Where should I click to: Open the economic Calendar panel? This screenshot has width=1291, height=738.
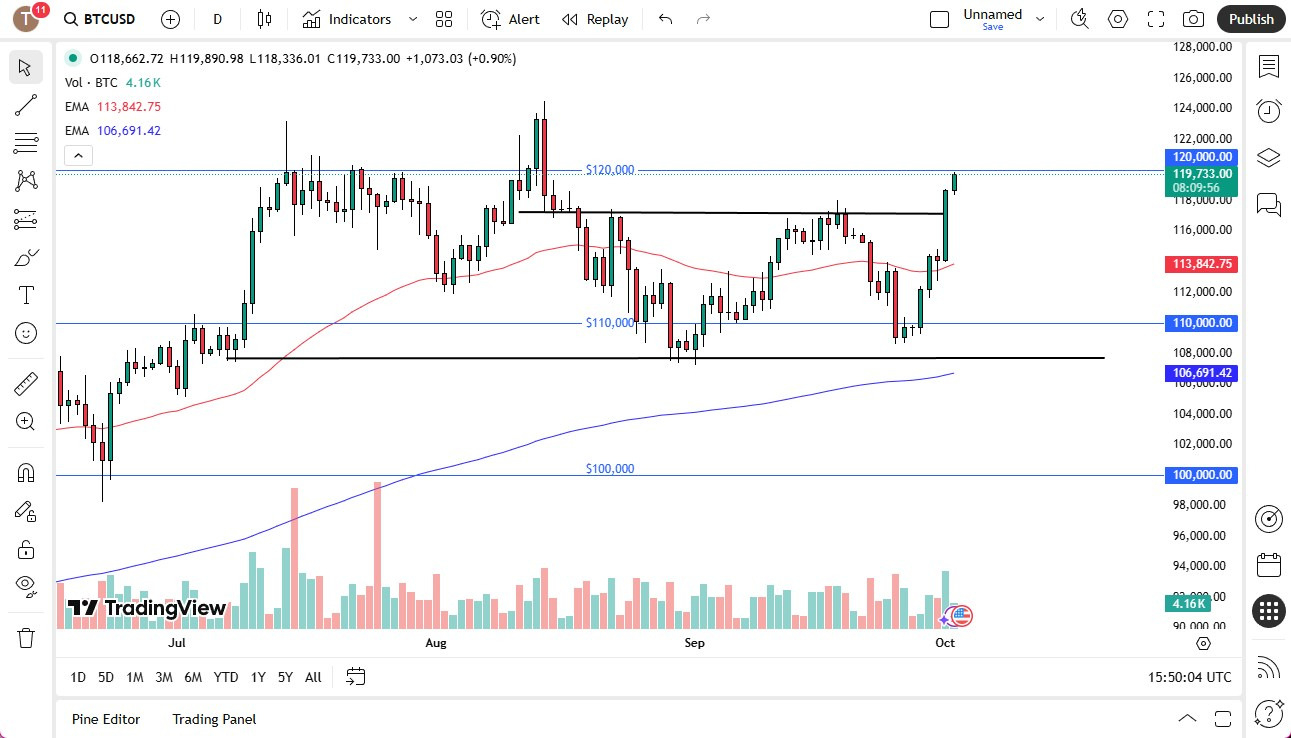coord(1268,565)
